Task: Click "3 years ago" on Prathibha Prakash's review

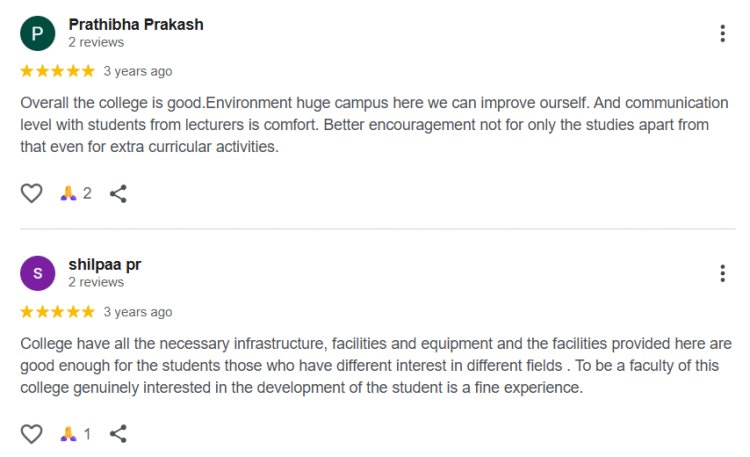Action: [x=138, y=71]
